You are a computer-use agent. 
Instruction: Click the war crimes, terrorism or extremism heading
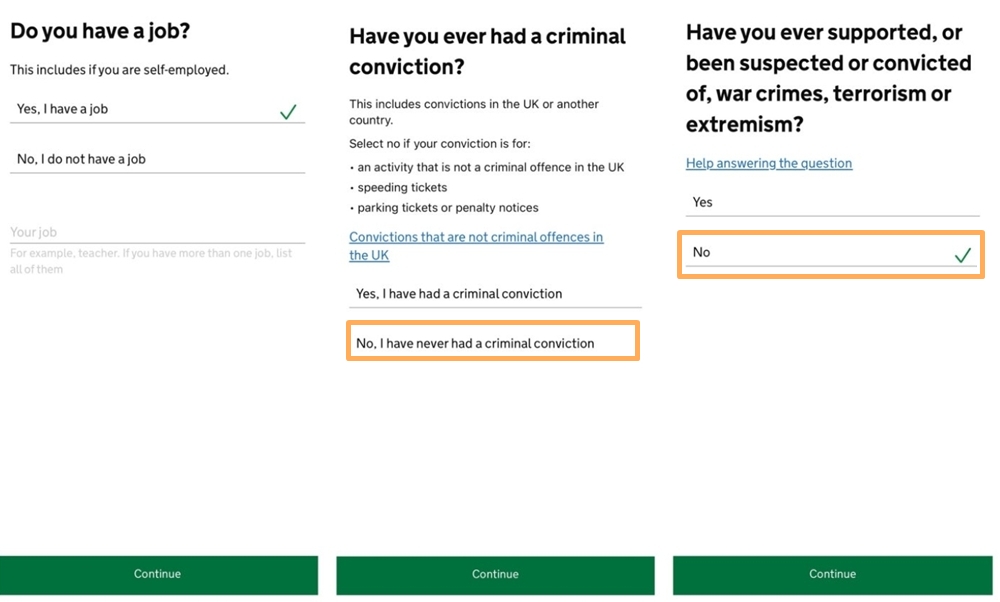(828, 78)
